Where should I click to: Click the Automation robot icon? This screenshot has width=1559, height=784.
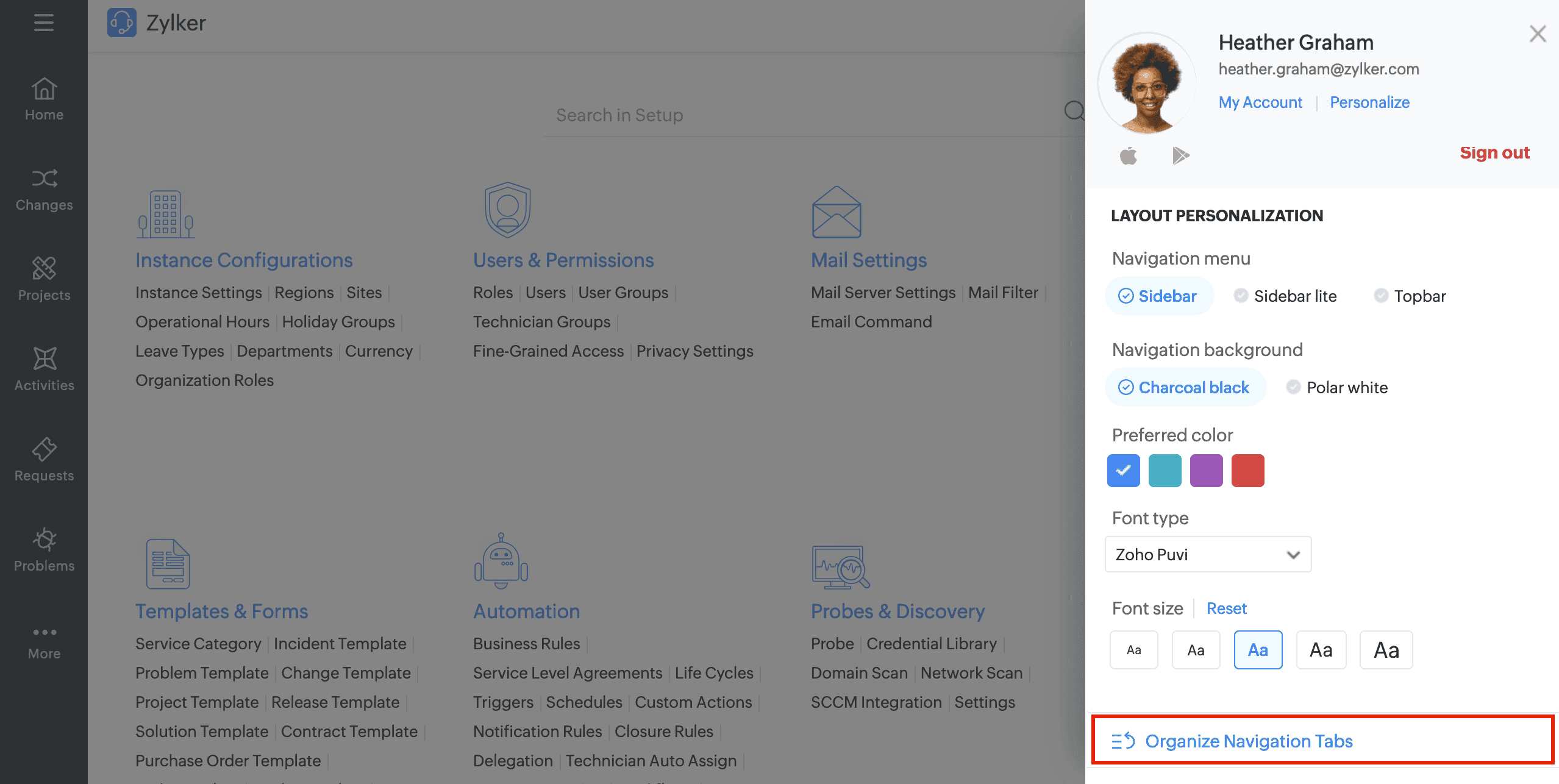tap(501, 561)
